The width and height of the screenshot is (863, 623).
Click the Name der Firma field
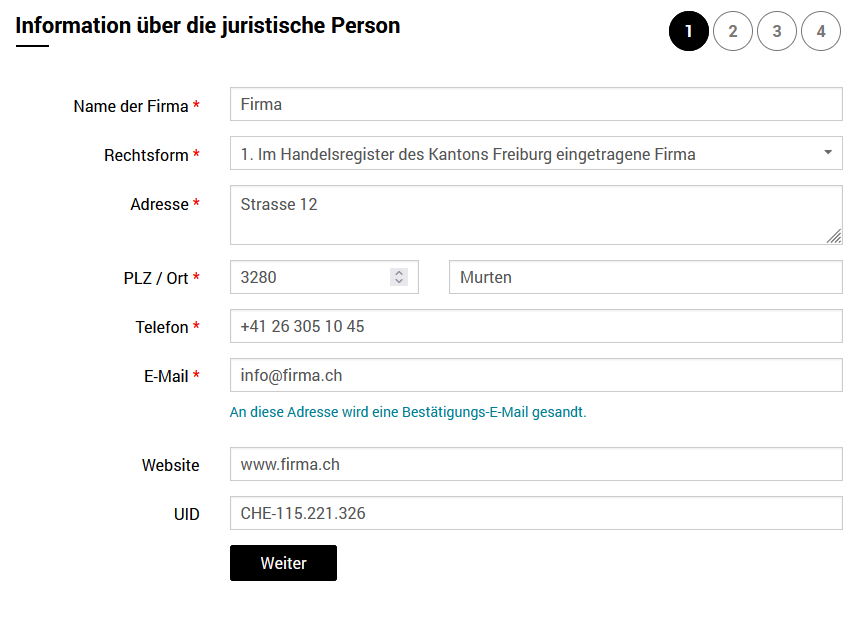(536, 104)
